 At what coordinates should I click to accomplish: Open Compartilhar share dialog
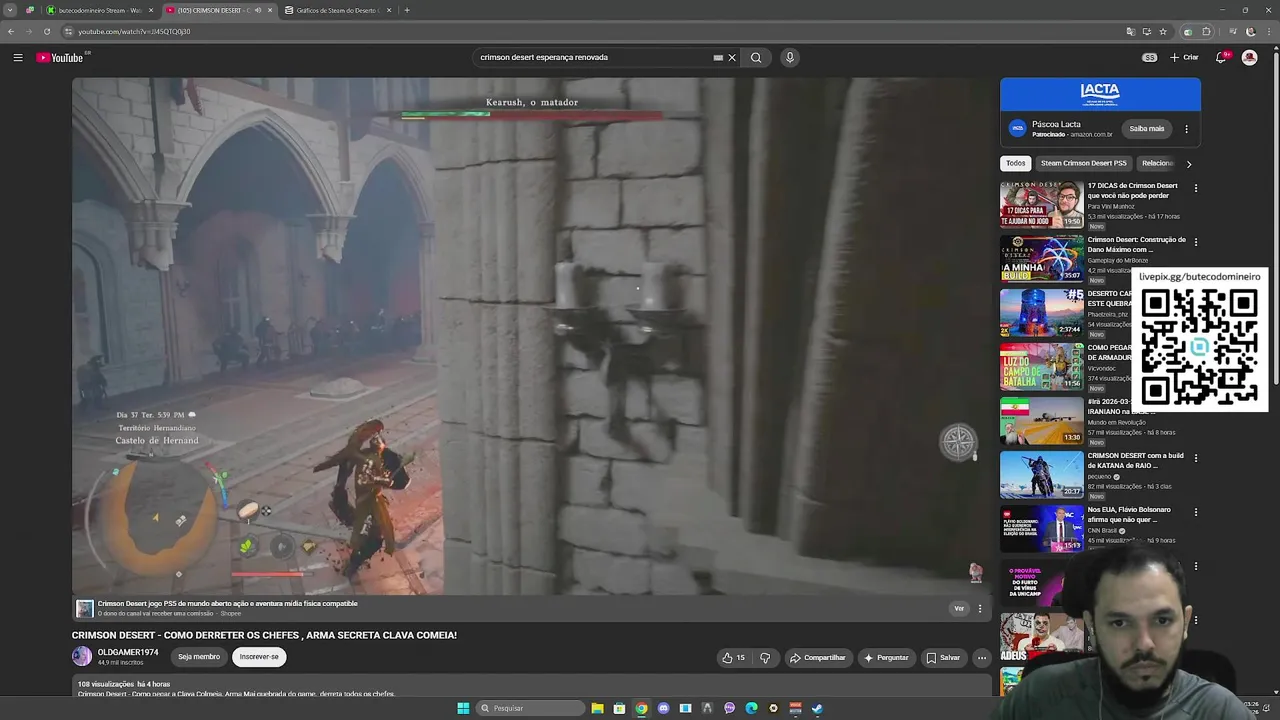(818, 658)
